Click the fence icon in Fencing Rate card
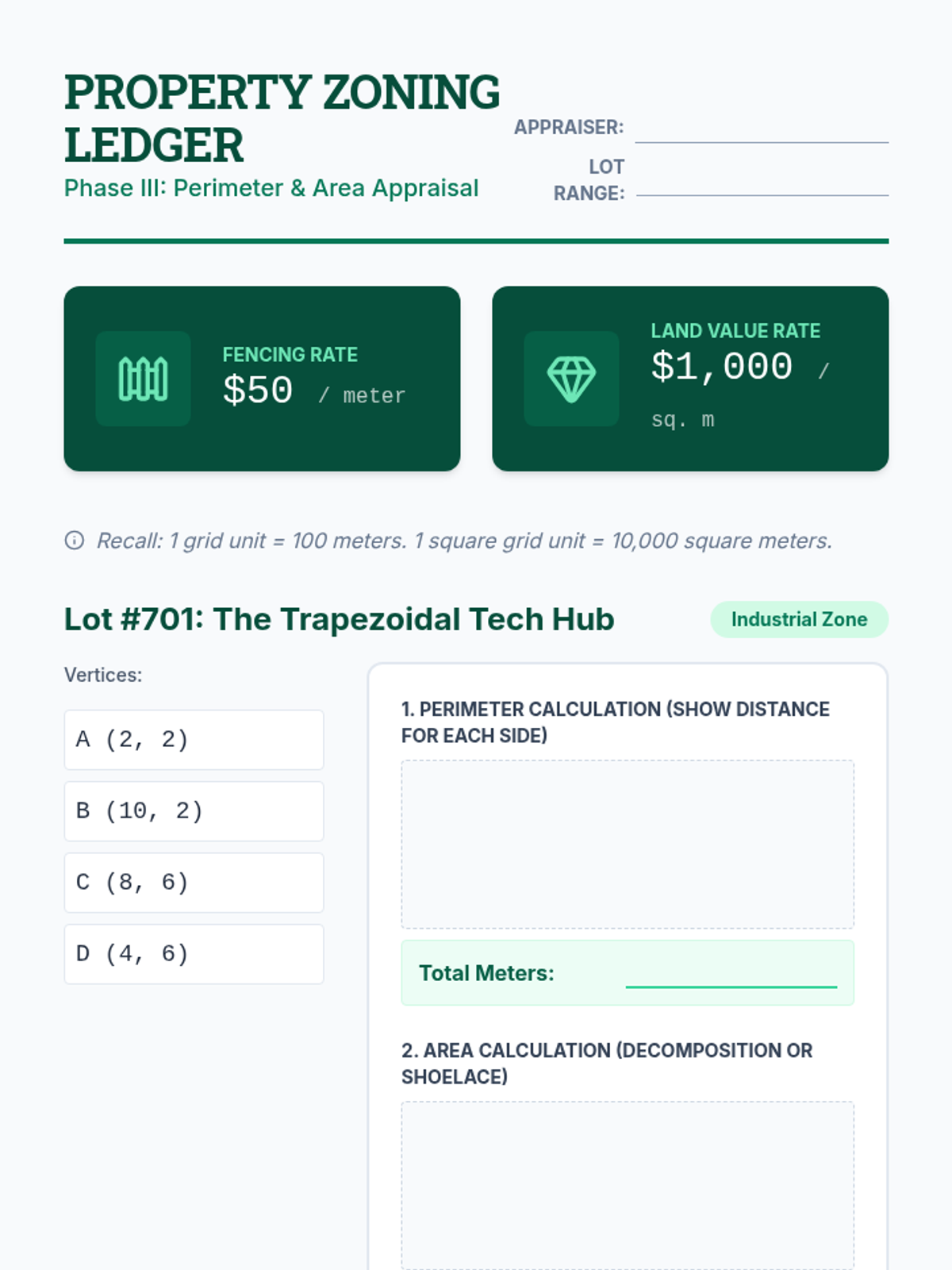This screenshot has width=952, height=1270. point(143,379)
